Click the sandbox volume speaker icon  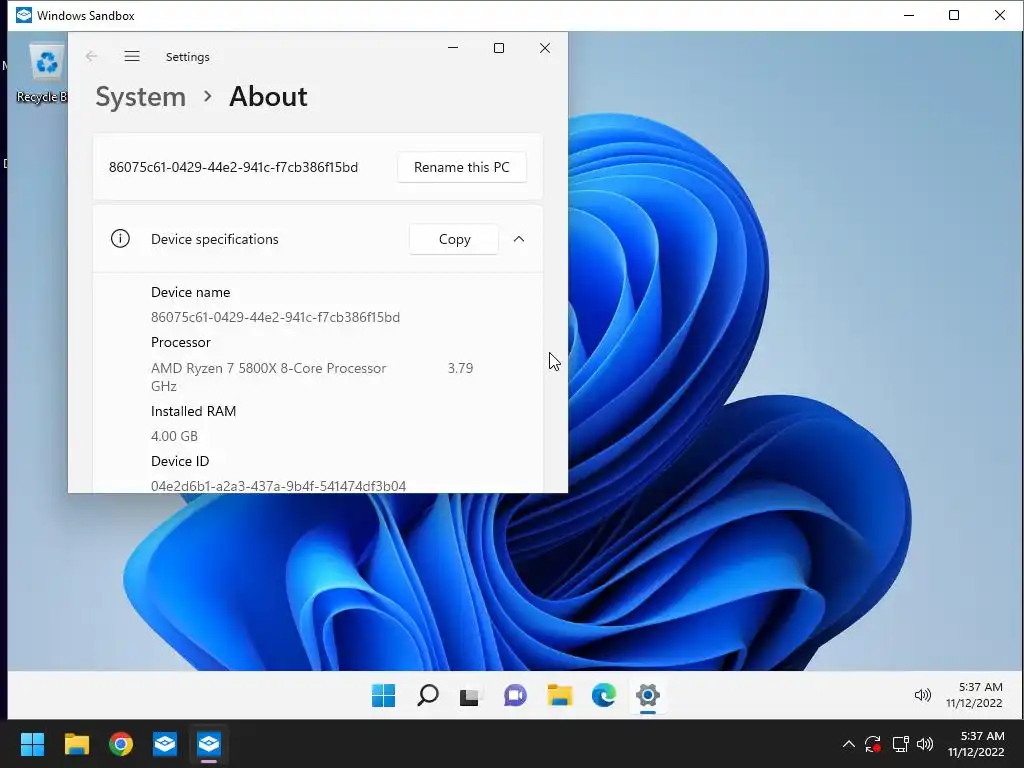coord(922,696)
